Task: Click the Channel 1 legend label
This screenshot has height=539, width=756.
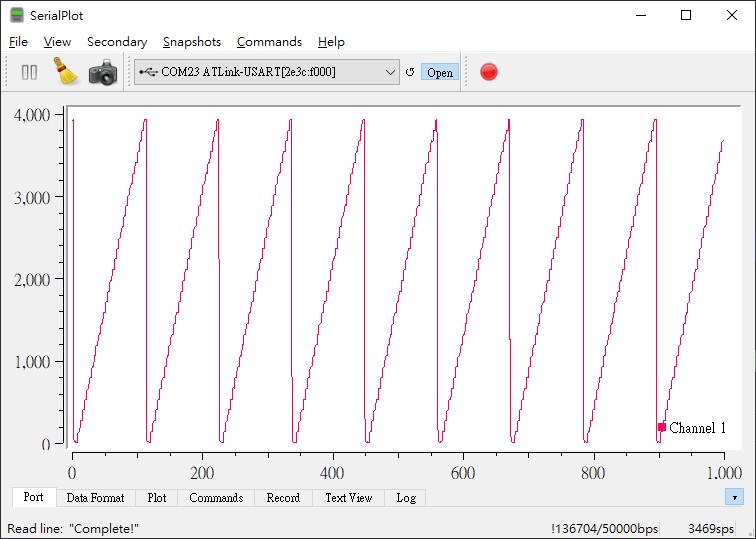Action: click(x=698, y=428)
